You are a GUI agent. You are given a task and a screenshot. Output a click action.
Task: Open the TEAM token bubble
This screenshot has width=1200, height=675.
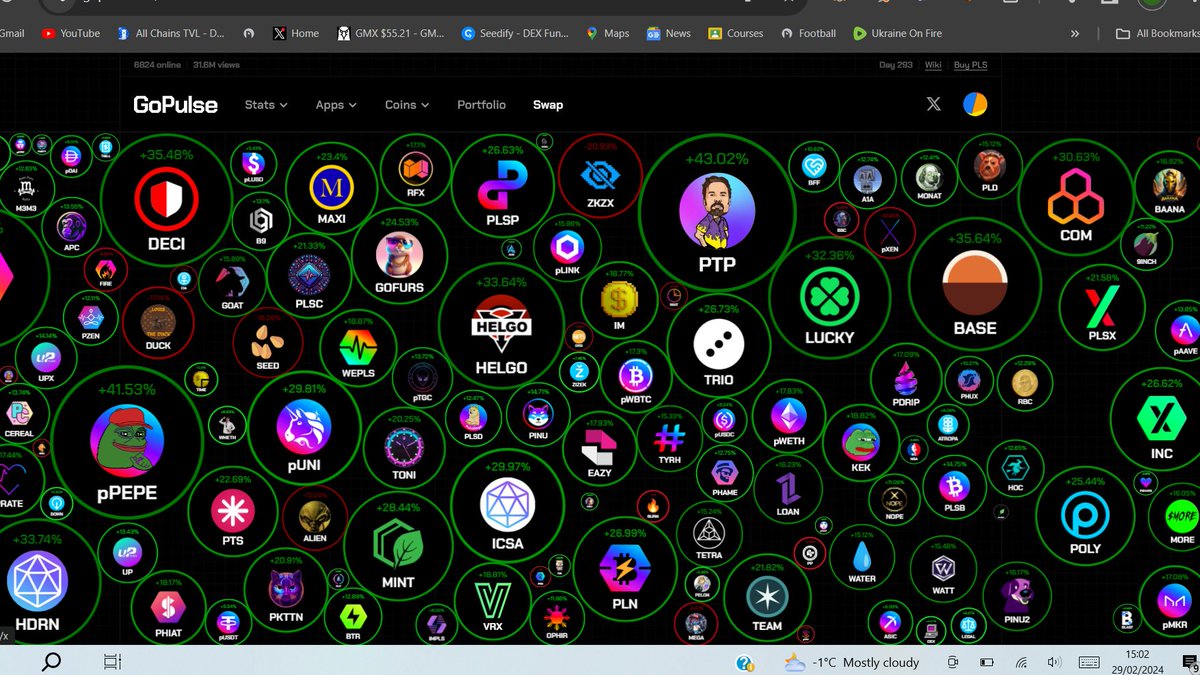[x=767, y=599]
